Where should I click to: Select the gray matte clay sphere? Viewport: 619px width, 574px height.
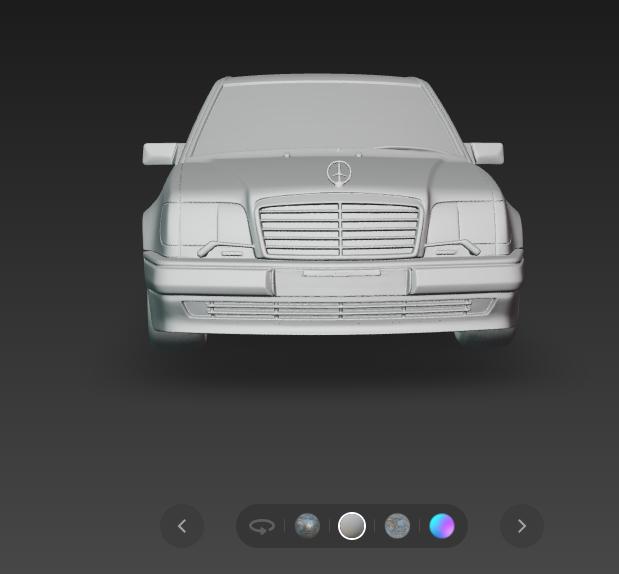352,526
